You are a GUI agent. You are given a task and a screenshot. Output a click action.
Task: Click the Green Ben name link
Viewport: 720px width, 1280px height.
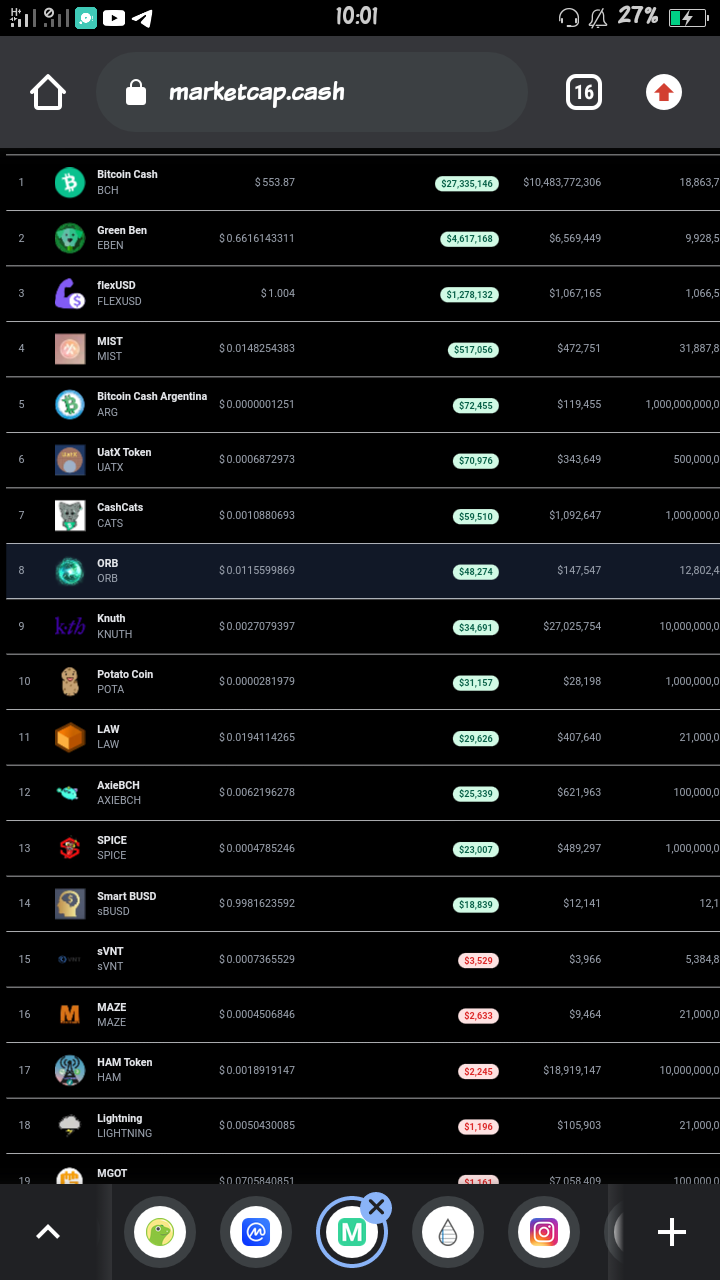(122, 230)
